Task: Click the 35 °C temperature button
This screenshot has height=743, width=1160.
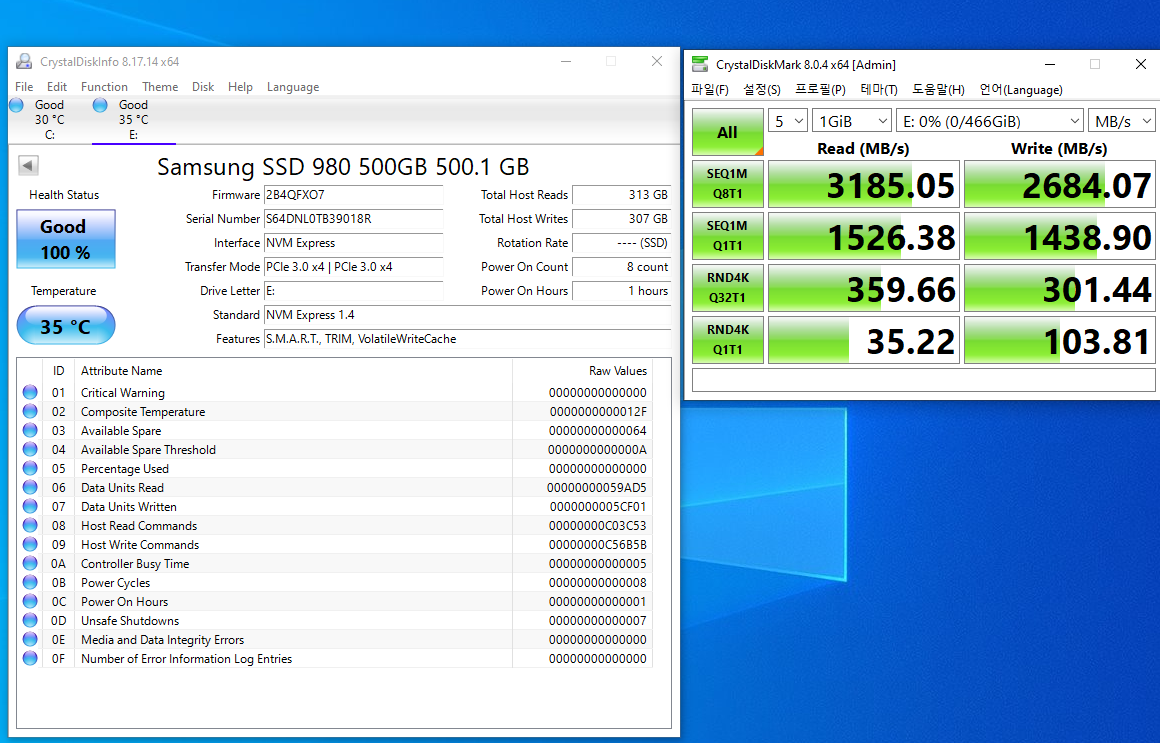Action: (x=66, y=326)
